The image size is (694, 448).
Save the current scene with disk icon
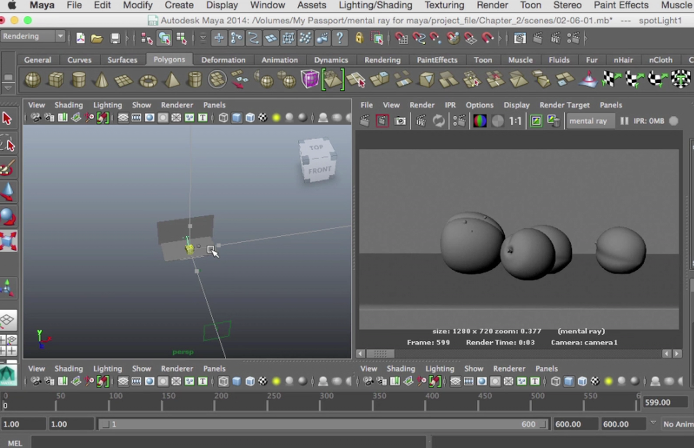pos(115,39)
